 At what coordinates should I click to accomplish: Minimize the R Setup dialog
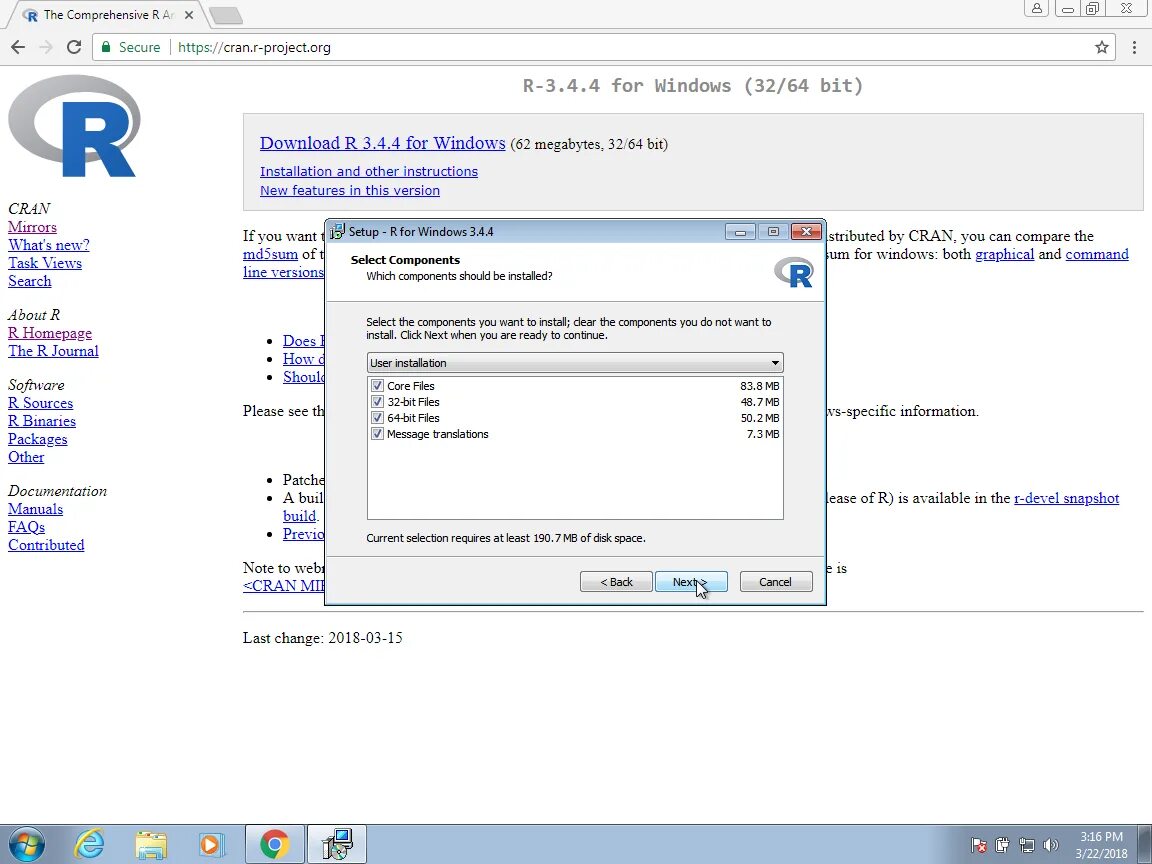click(x=741, y=231)
